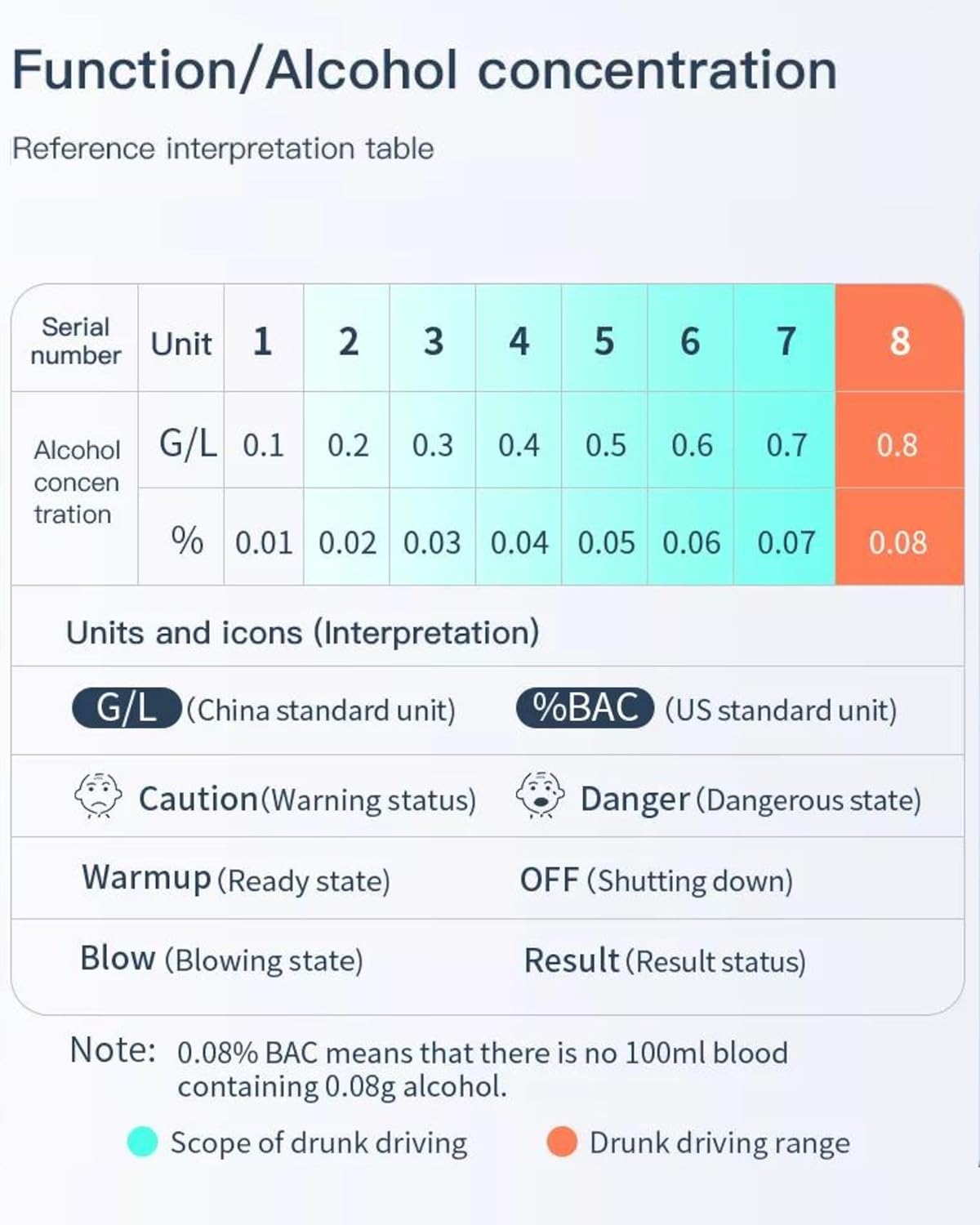Screen dimensions: 980x1225
Task: Click the G/L row unit label
Action: [188, 444]
